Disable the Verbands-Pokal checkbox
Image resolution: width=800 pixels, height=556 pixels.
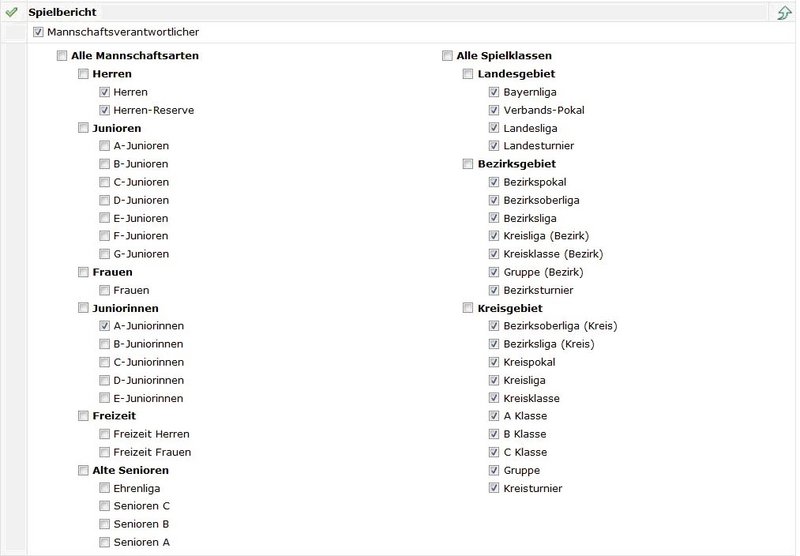(494, 110)
